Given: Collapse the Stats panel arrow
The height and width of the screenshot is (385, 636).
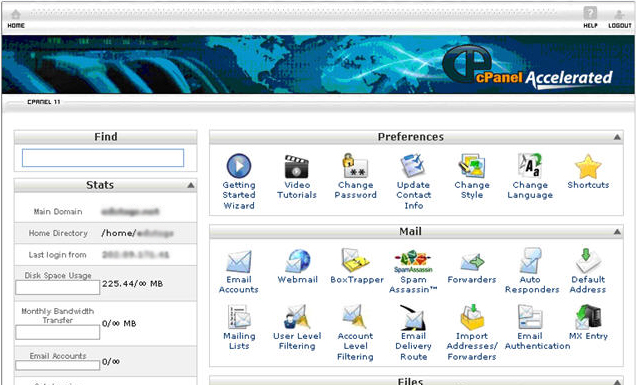Looking at the screenshot, I should 191,185.
